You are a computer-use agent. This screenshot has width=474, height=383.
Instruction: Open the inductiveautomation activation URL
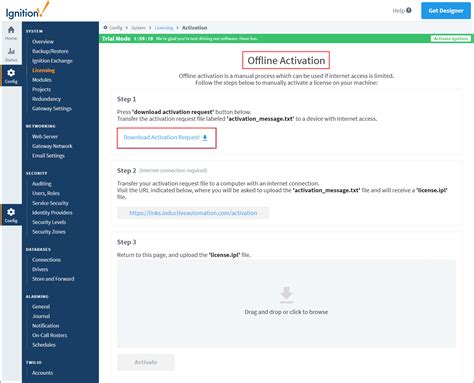coord(193,213)
